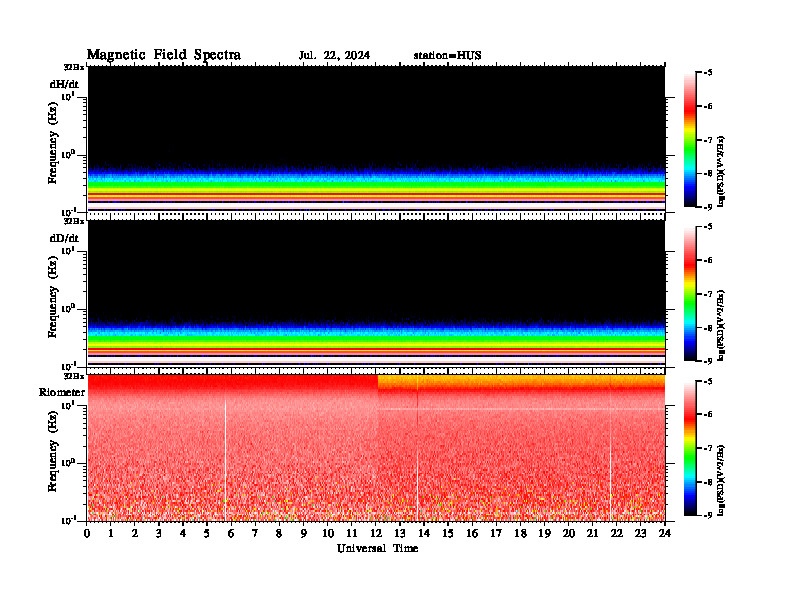This screenshot has height=612, width=792.
Task: Click "32Hz" tick label of dH/dt panel
Action: (x=73, y=67)
